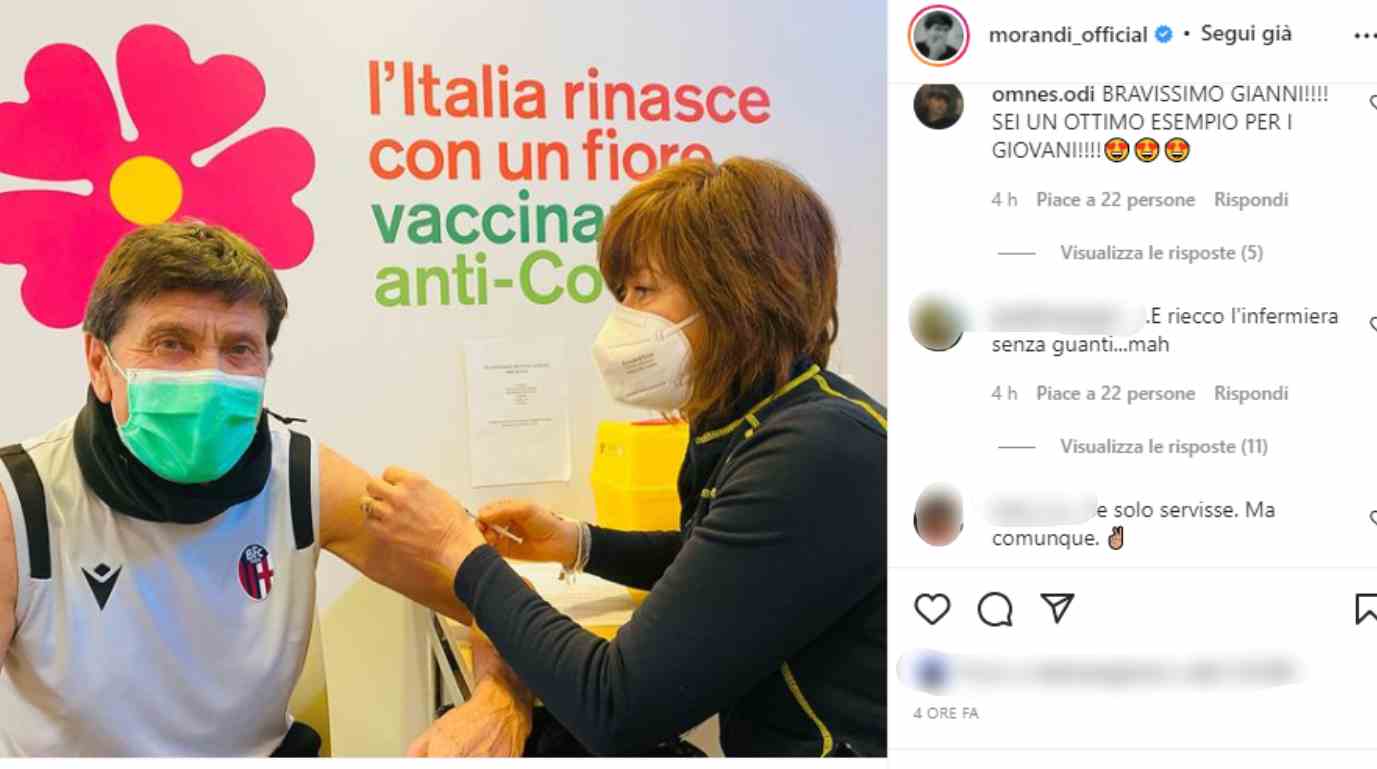1377x769 pixels.
Task: Open comments with speech bubble icon
Action: pyautogui.click(x=995, y=608)
